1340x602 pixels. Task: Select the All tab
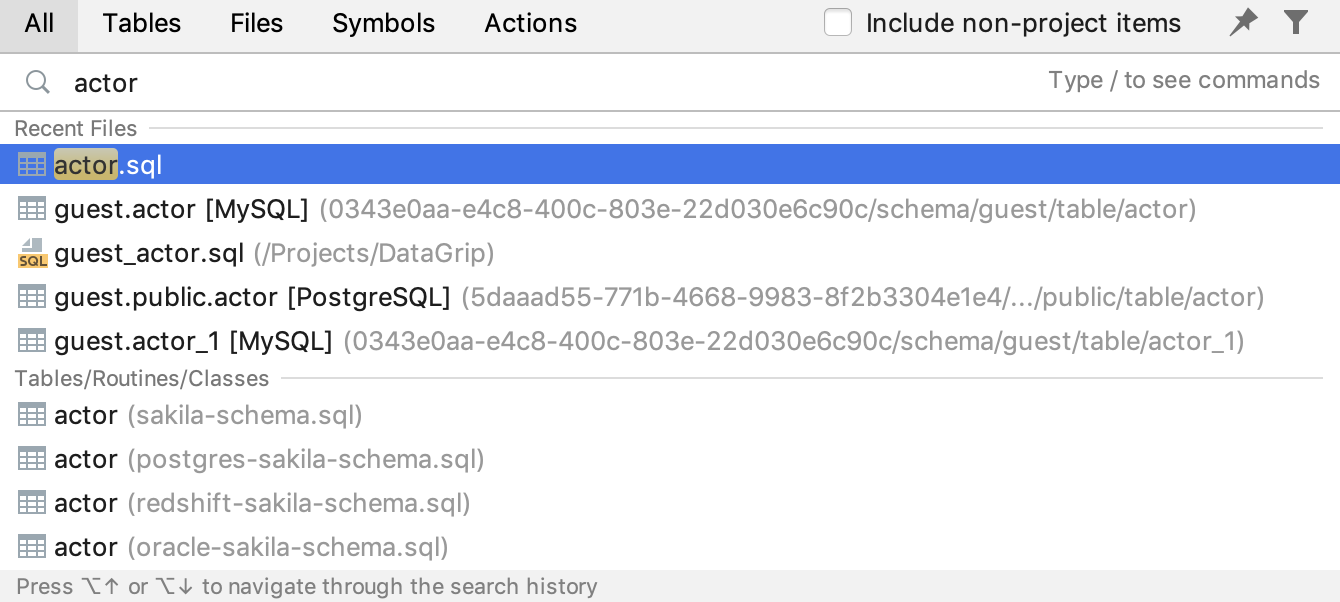(x=39, y=23)
